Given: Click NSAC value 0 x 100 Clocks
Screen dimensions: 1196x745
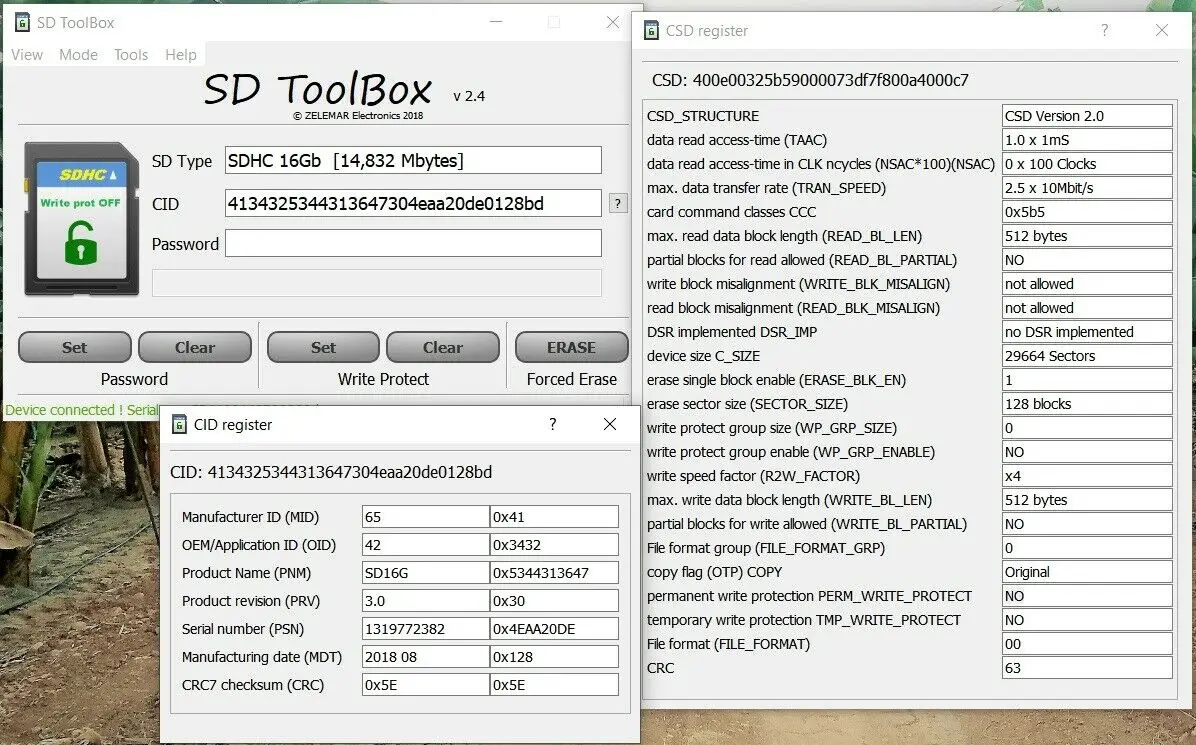Looking at the screenshot, I should coord(1087,164).
